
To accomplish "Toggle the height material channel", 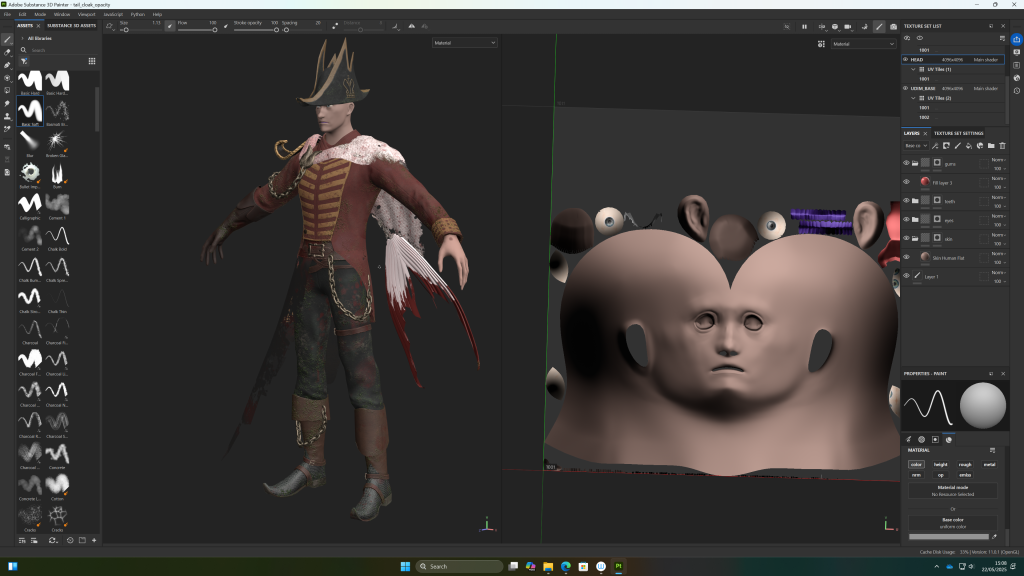I will (x=940, y=464).
